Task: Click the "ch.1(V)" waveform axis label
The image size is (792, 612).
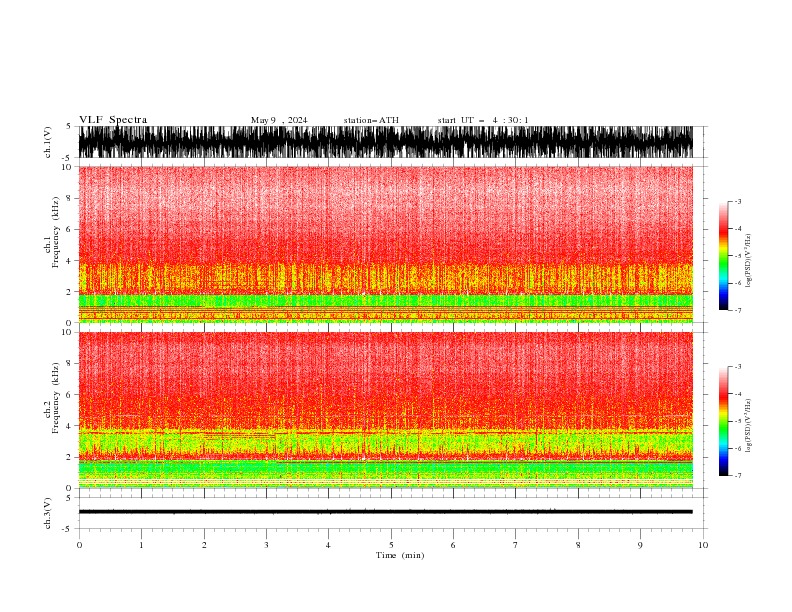Action: (x=48, y=142)
